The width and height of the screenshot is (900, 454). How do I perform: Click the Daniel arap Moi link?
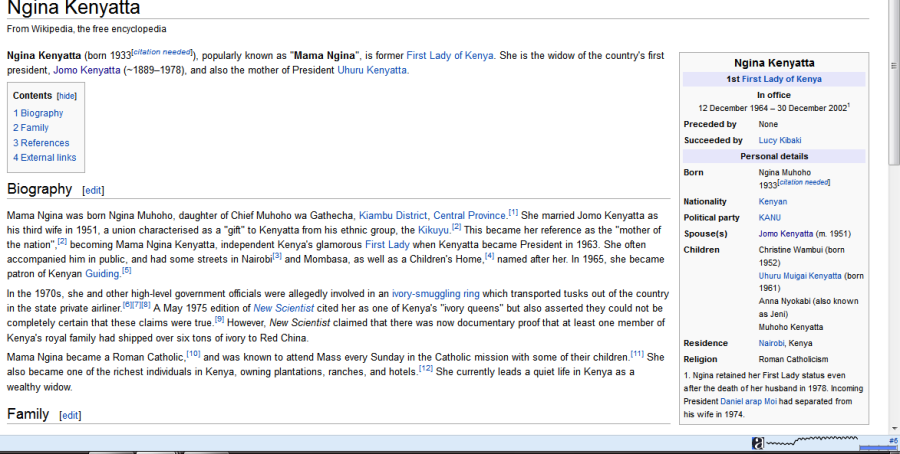pos(748,401)
